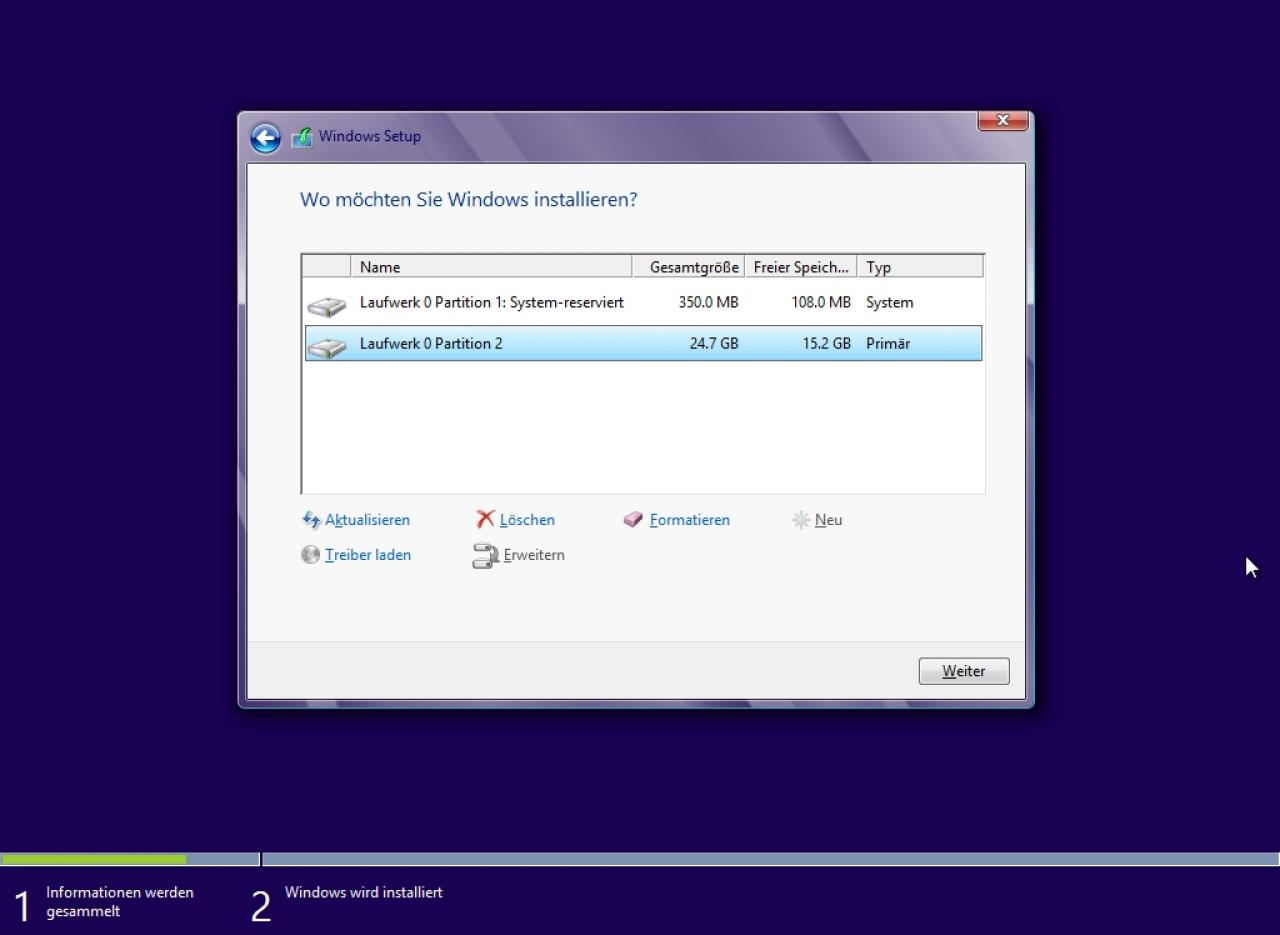Select Laufwerk 0 Partition 1: System-reserviert

(643, 303)
